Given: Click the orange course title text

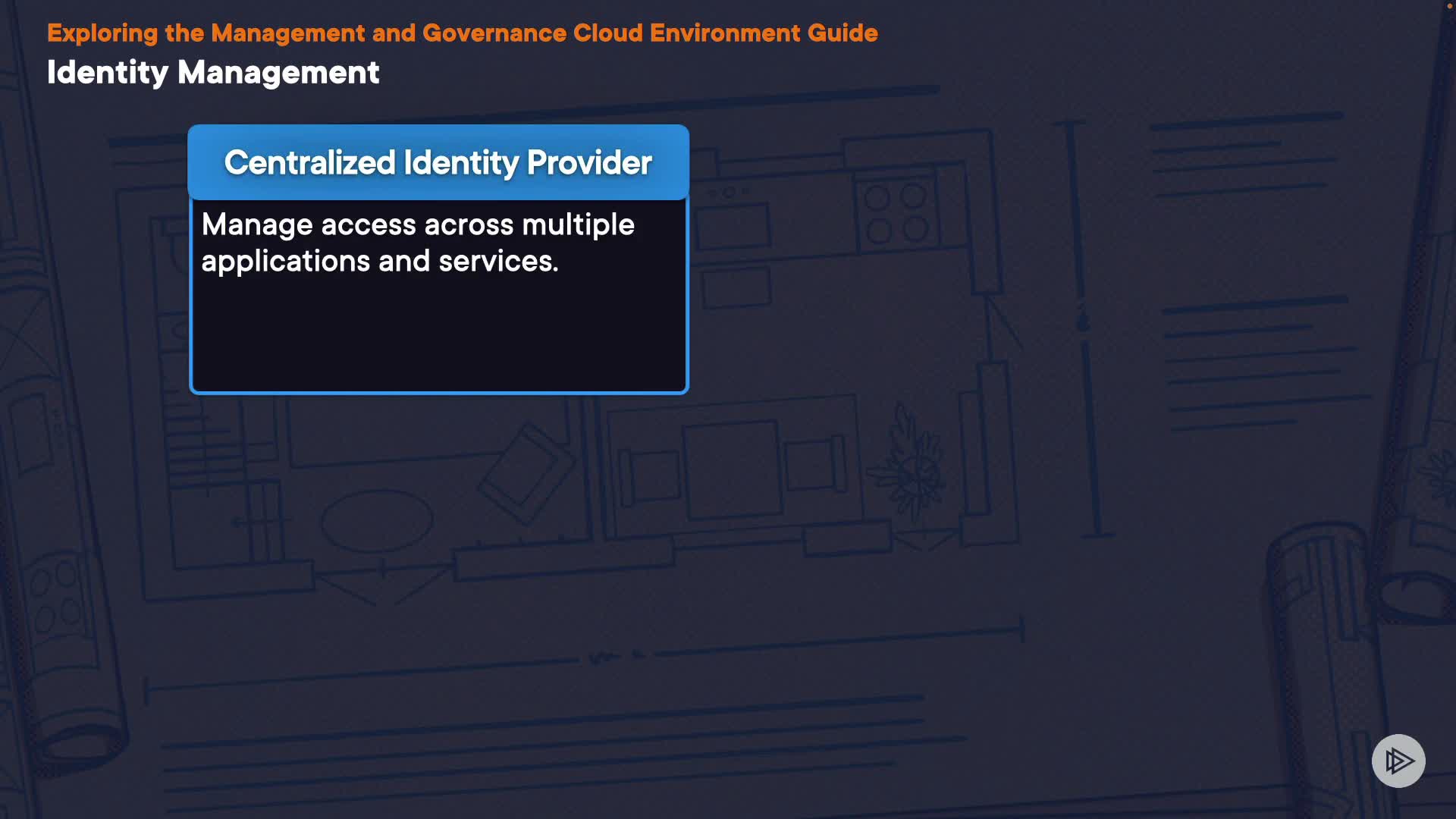Looking at the screenshot, I should click(x=462, y=33).
